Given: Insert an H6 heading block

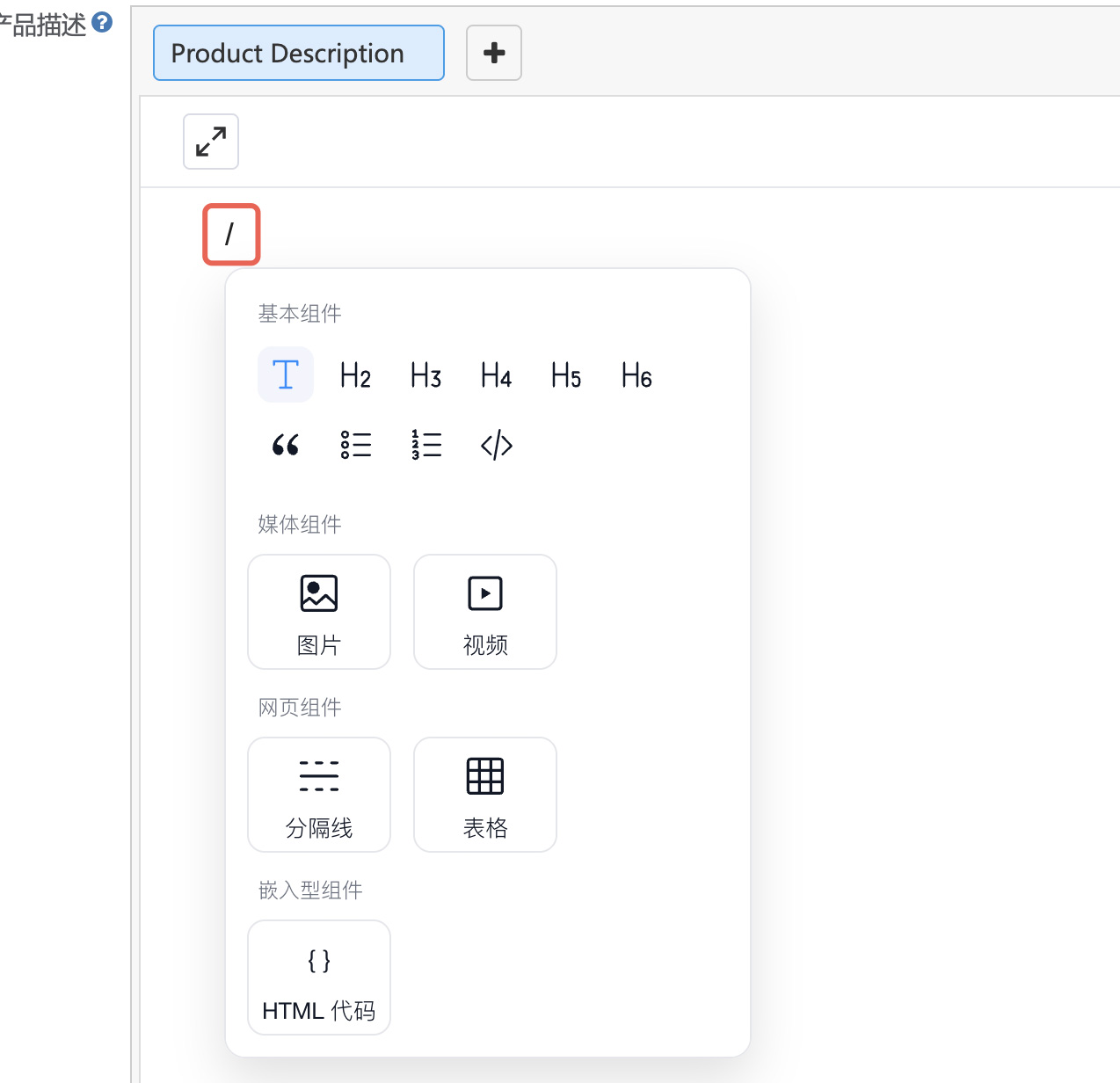Looking at the screenshot, I should click(x=637, y=374).
